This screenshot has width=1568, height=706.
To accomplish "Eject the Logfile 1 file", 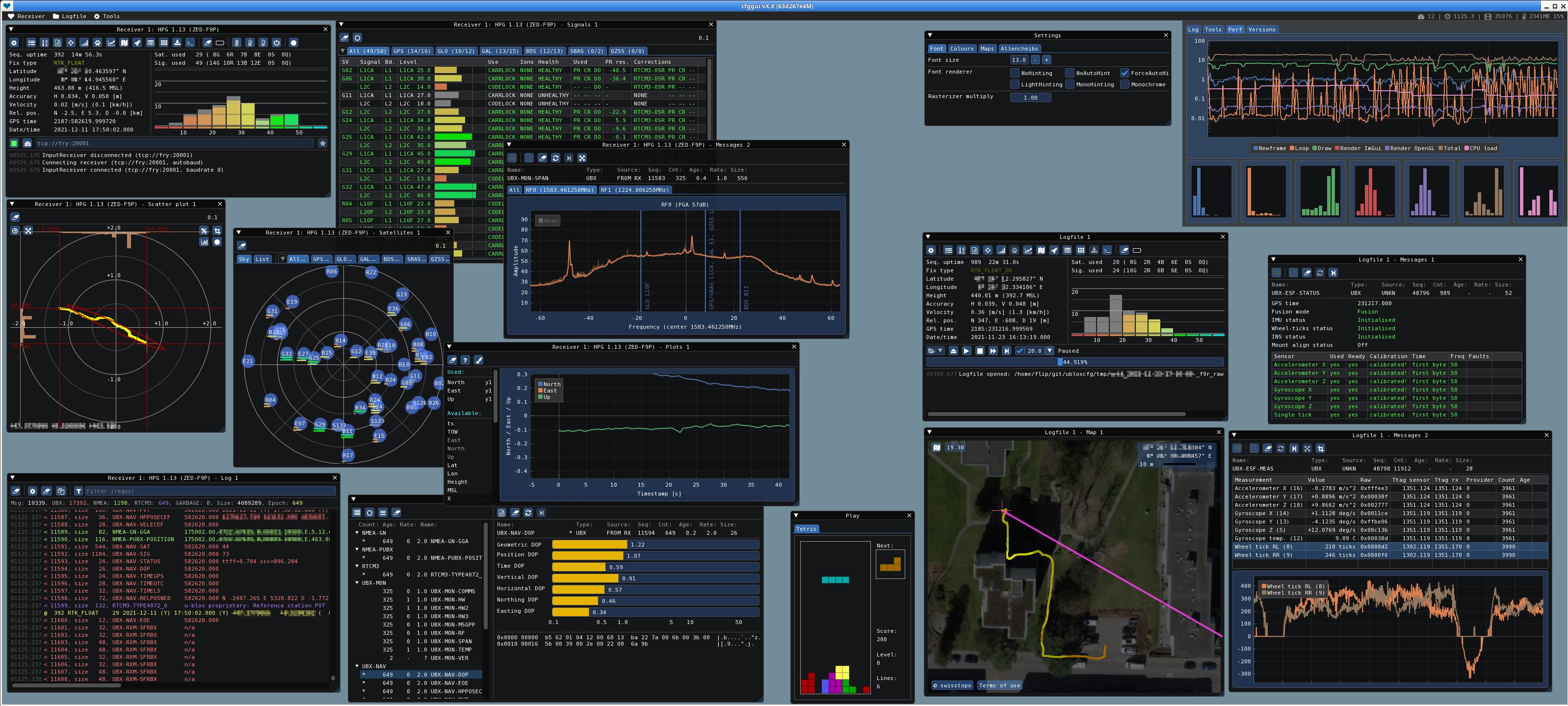I will coord(954,351).
